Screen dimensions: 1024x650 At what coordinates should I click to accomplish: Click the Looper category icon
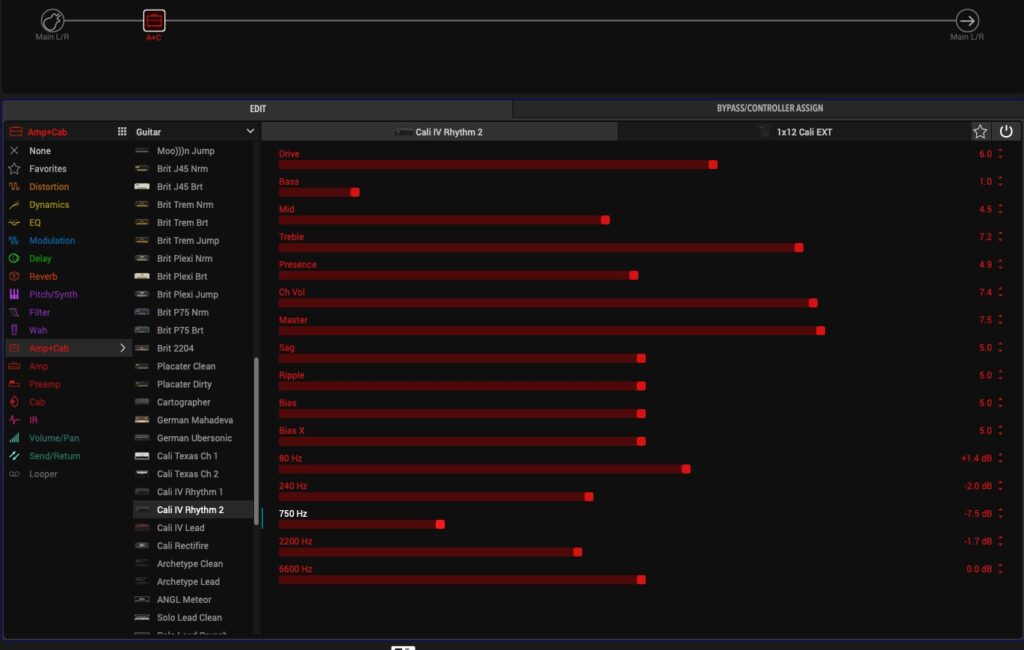14,474
